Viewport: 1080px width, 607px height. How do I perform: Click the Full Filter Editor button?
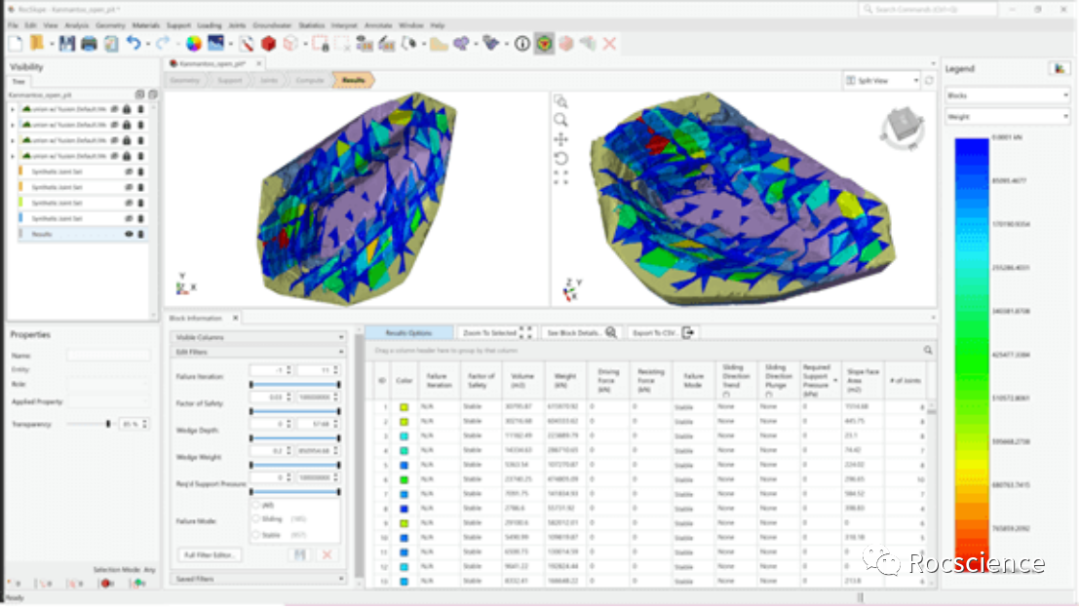click(209, 554)
